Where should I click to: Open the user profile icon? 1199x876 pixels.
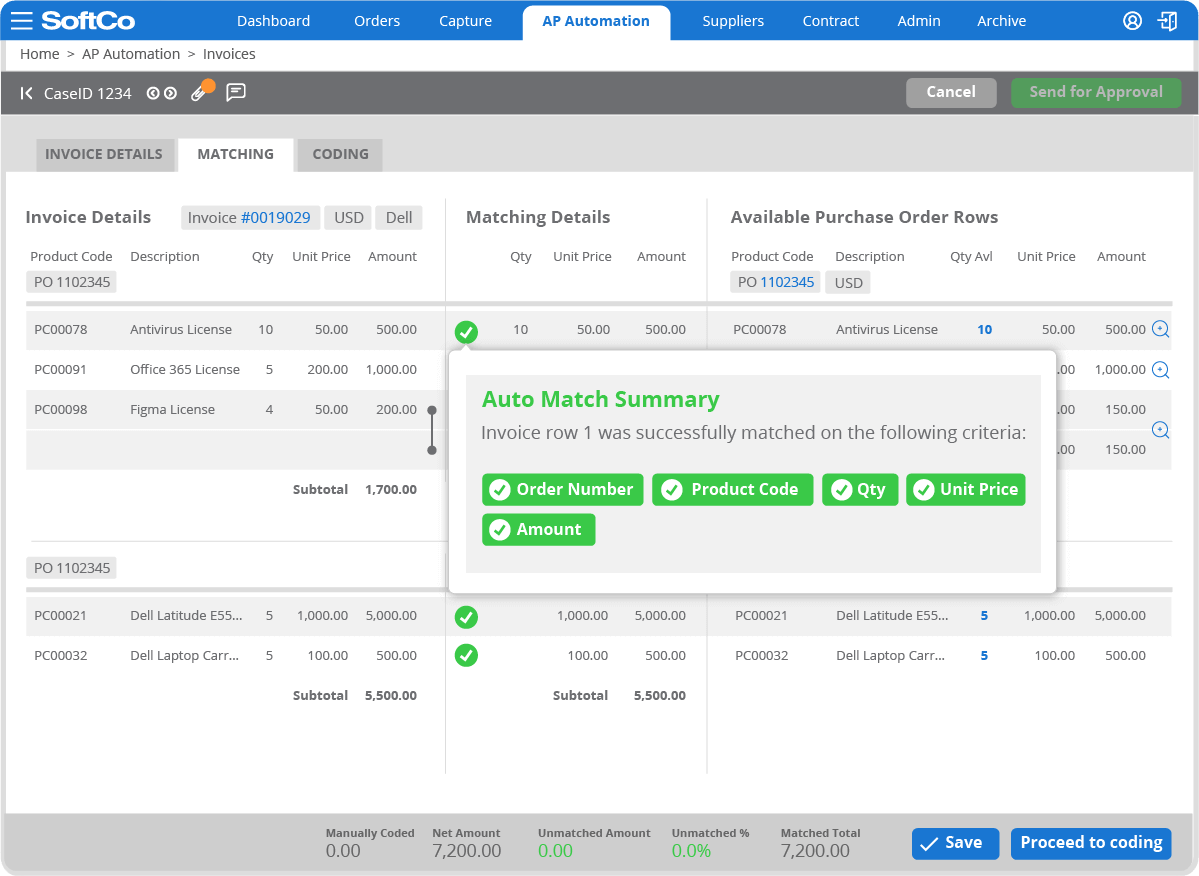[1132, 20]
